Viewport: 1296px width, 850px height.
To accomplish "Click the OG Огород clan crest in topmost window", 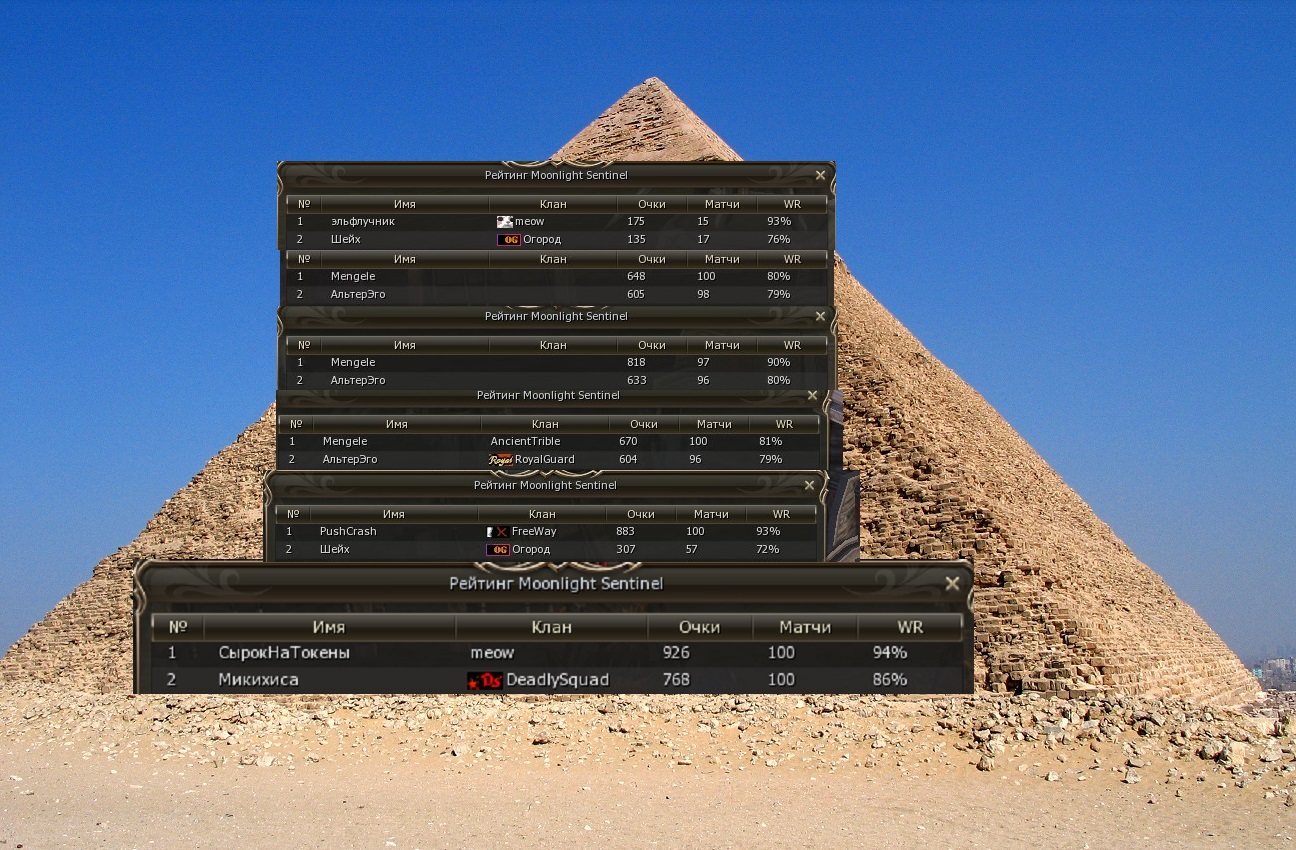I will coord(508,239).
